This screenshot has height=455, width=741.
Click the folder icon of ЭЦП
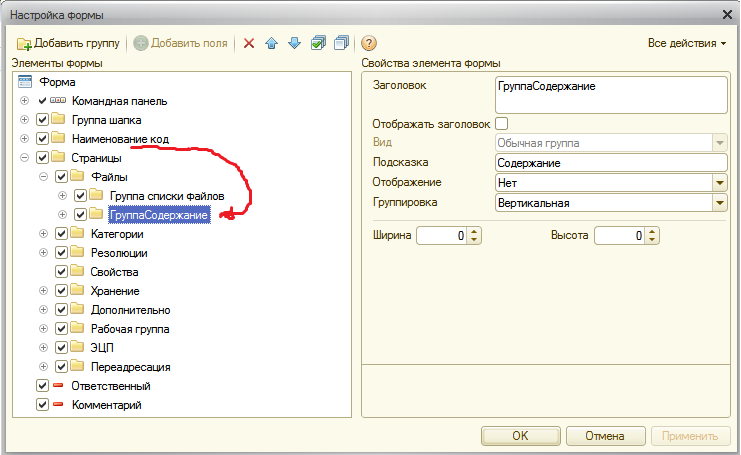77,347
